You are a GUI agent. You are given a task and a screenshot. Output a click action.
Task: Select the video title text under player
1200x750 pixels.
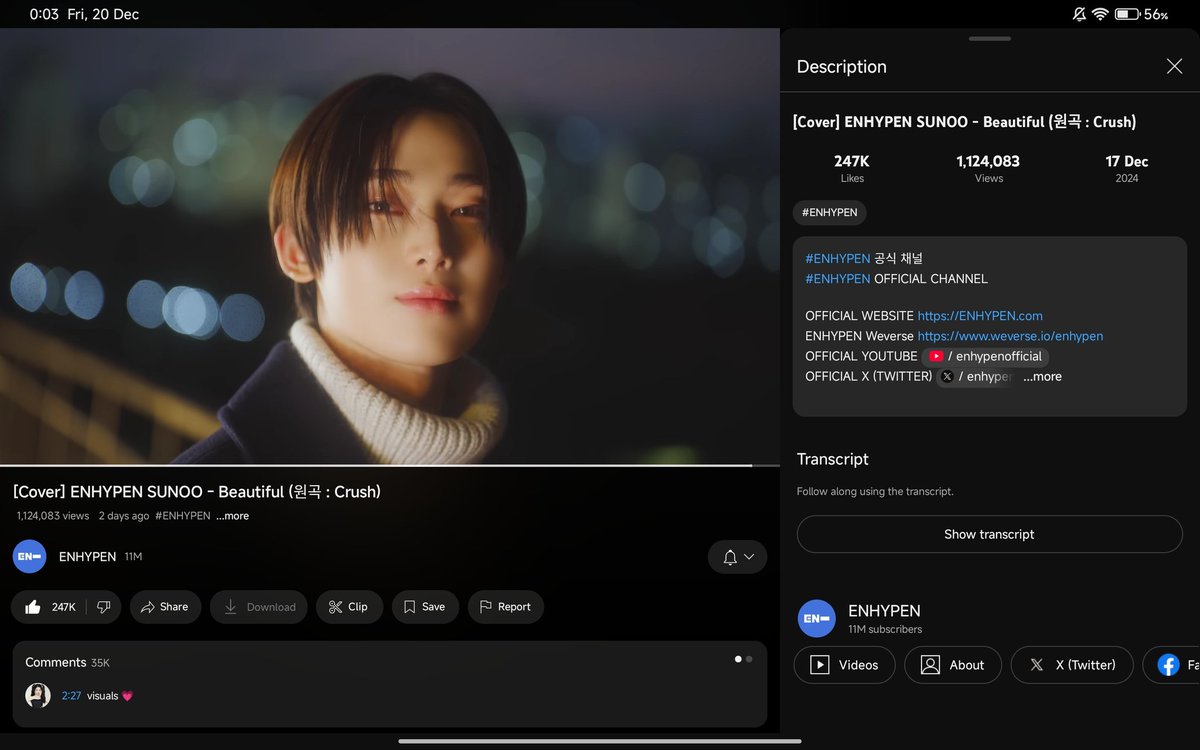click(x=197, y=492)
